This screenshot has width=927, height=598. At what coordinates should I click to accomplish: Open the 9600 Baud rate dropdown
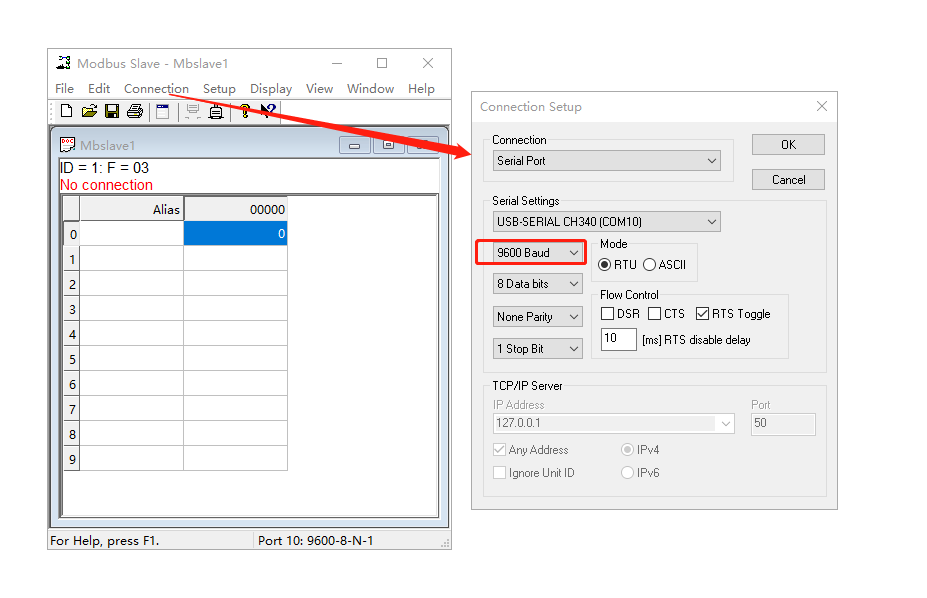click(539, 253)
